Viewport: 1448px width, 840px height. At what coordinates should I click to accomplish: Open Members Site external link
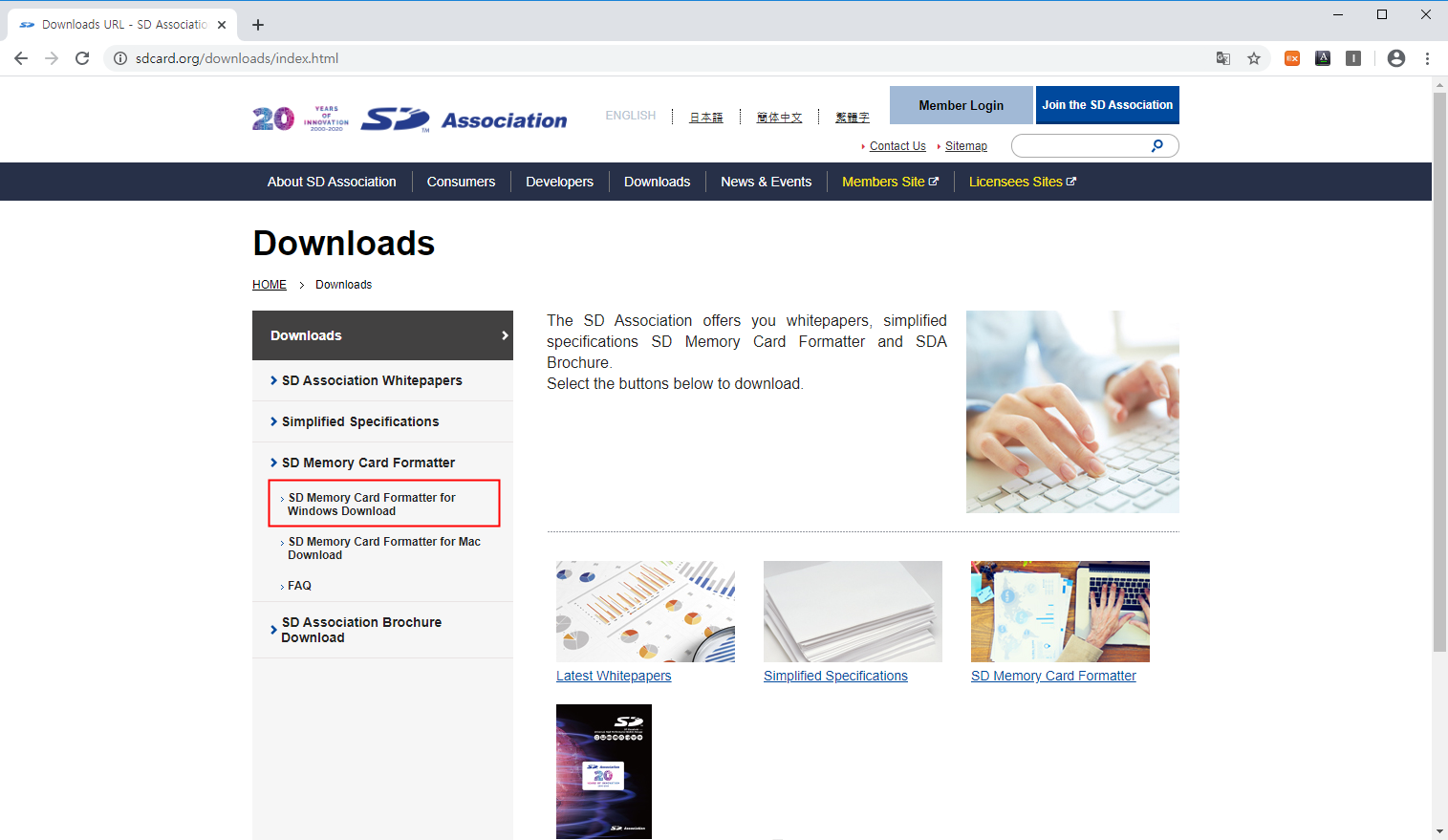(x=890, y=182)
